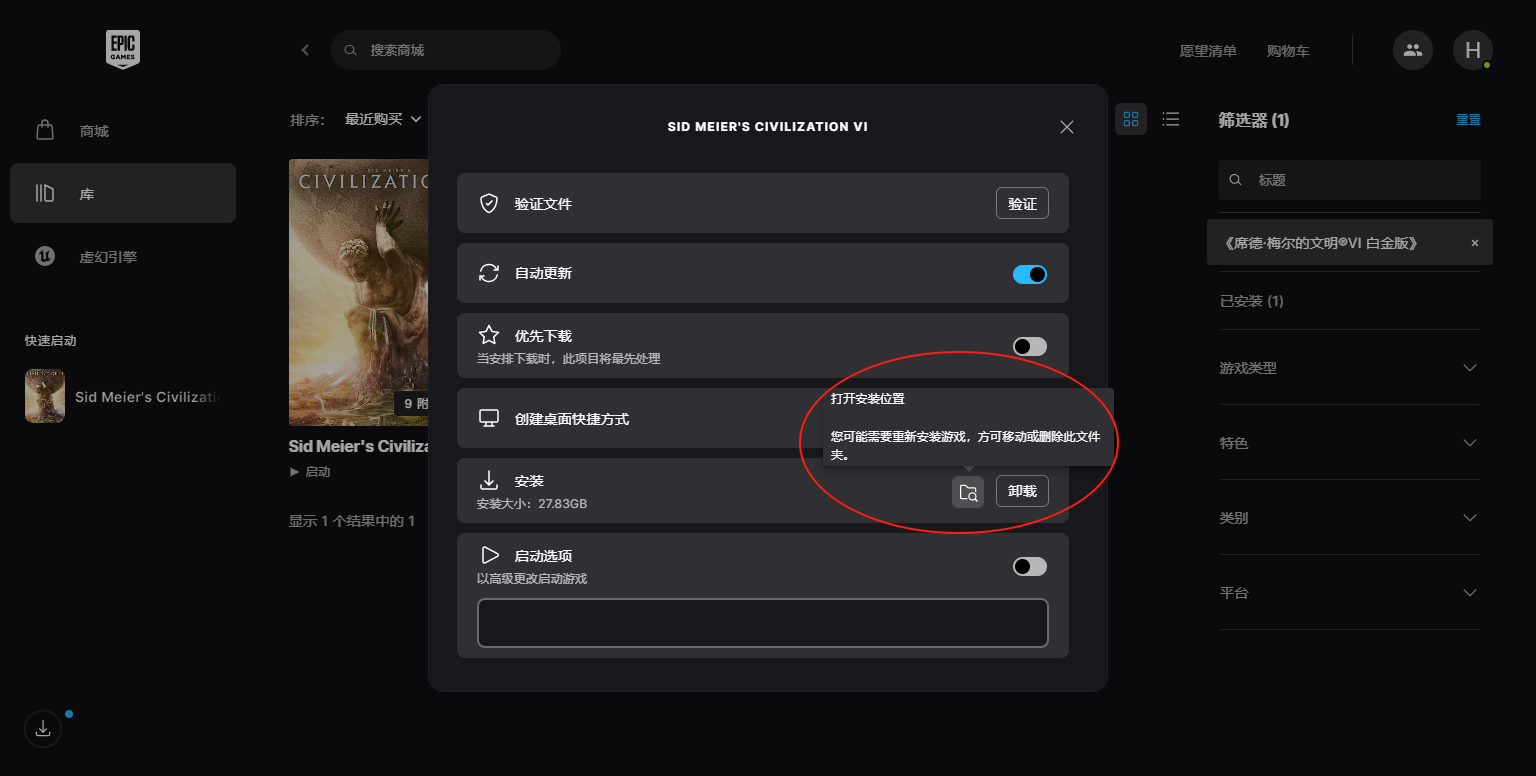Open 虚幻引擎 in sidebar

coord(123,256)
